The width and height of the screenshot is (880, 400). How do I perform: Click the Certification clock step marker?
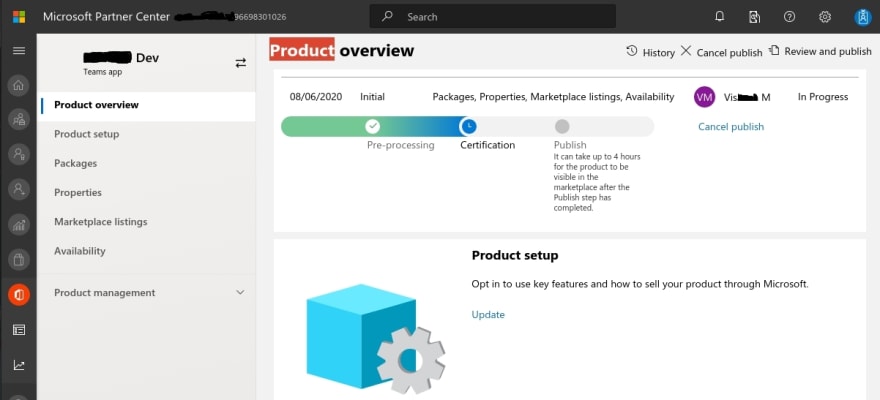point(468,126)
